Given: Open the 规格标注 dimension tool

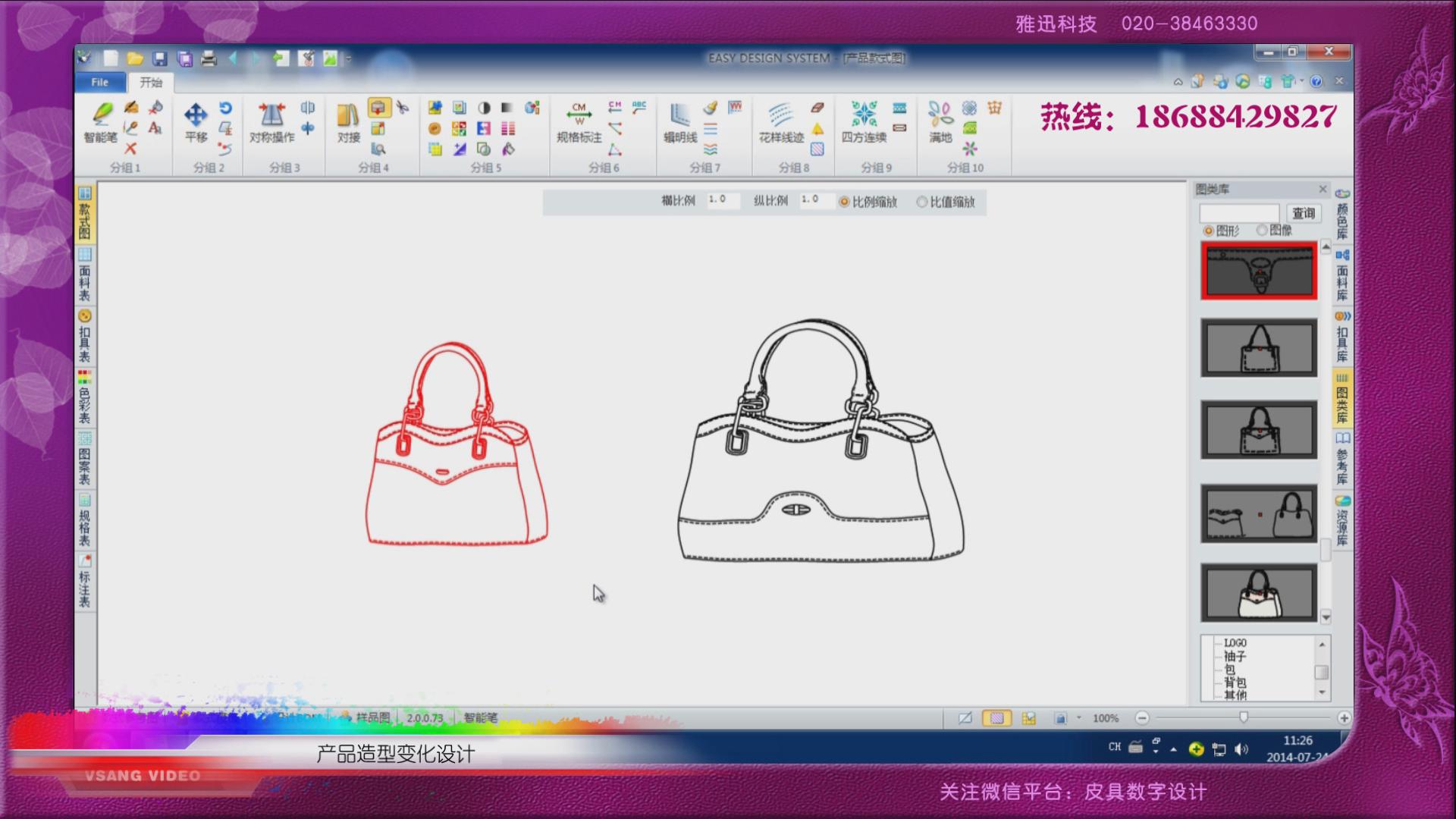Looking at the screenshot, I should coord(579,121).
